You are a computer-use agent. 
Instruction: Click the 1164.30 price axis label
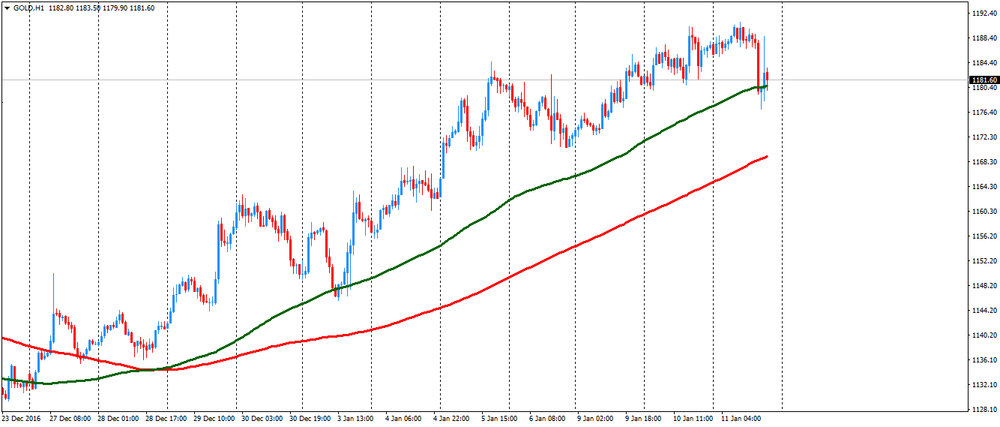983,187
